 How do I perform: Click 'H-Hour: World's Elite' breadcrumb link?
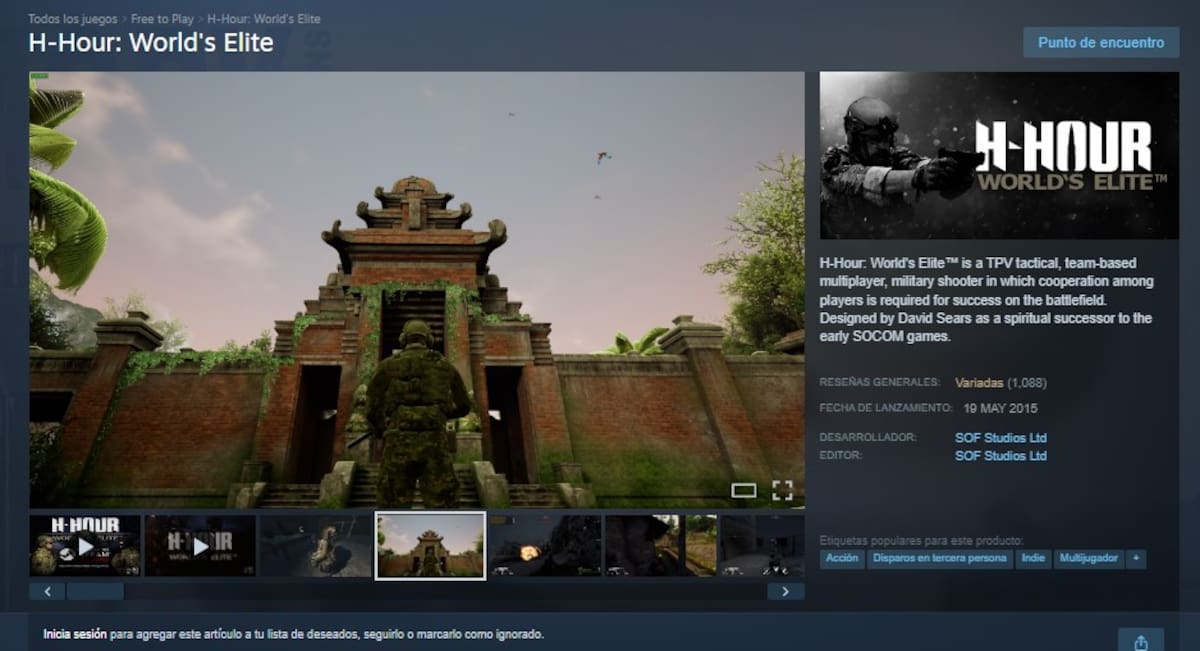point(264,19)
